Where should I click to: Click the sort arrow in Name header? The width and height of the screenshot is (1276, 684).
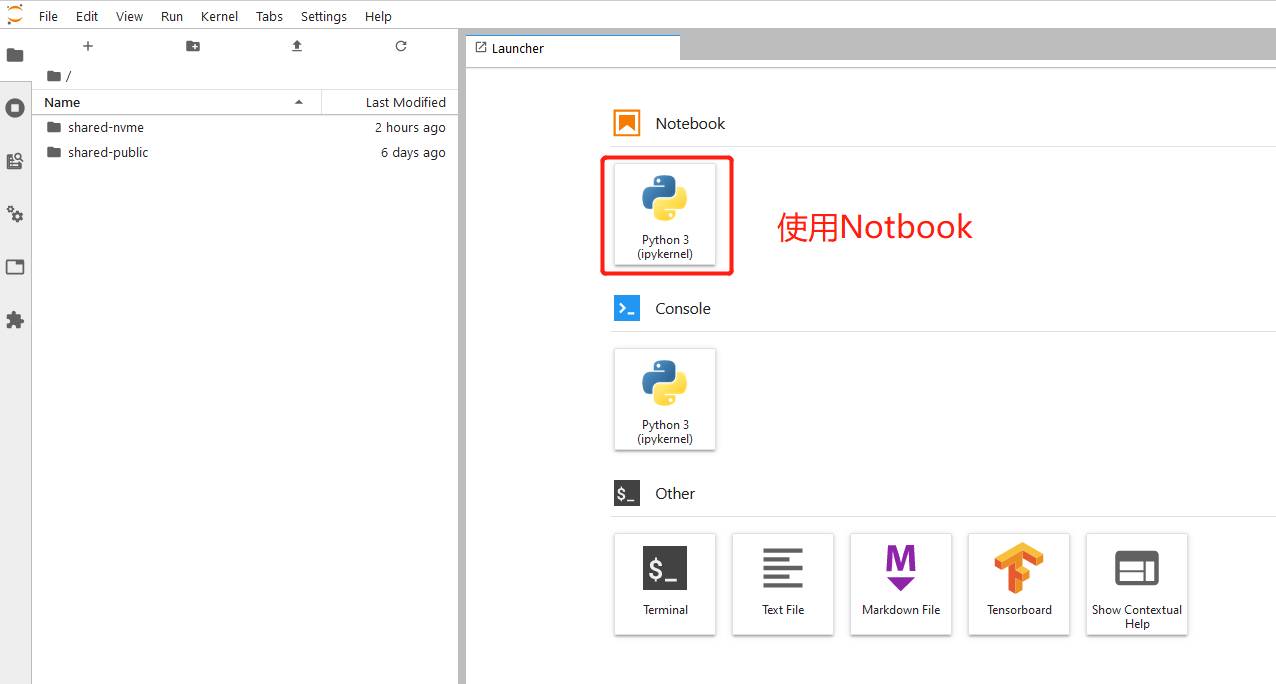pyautogui.click(x=299, y=102)
